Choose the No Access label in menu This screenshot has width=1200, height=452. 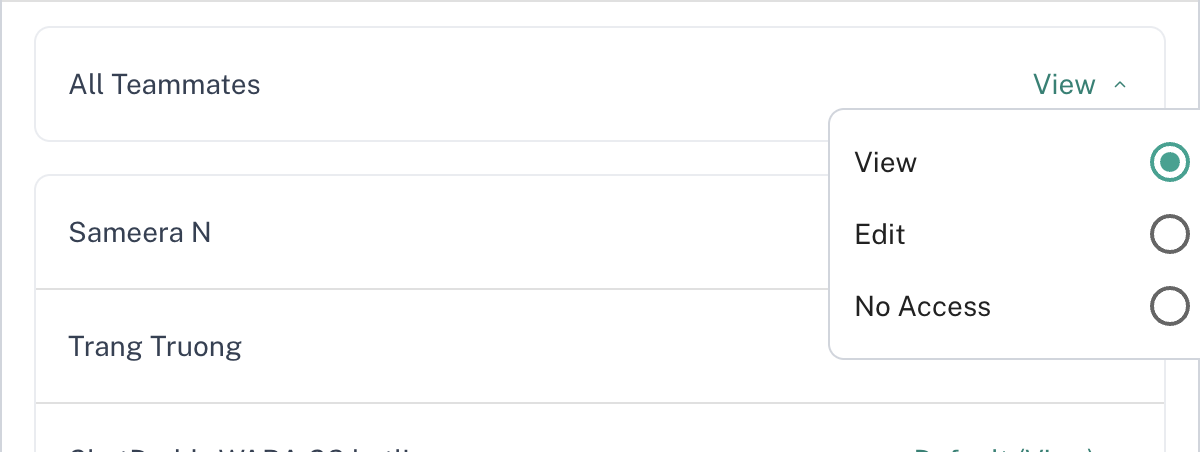pyautogui.click(x=922, y=306)
